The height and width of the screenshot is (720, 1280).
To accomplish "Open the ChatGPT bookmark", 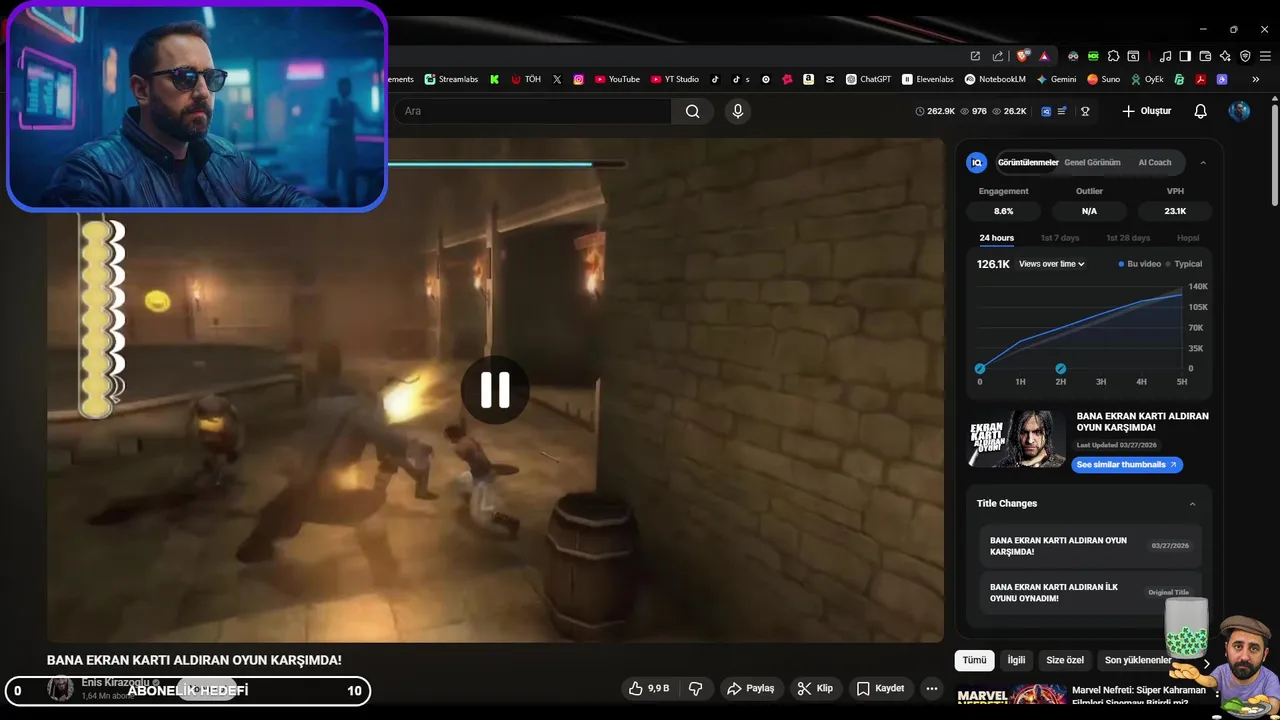I will (868, 79).
